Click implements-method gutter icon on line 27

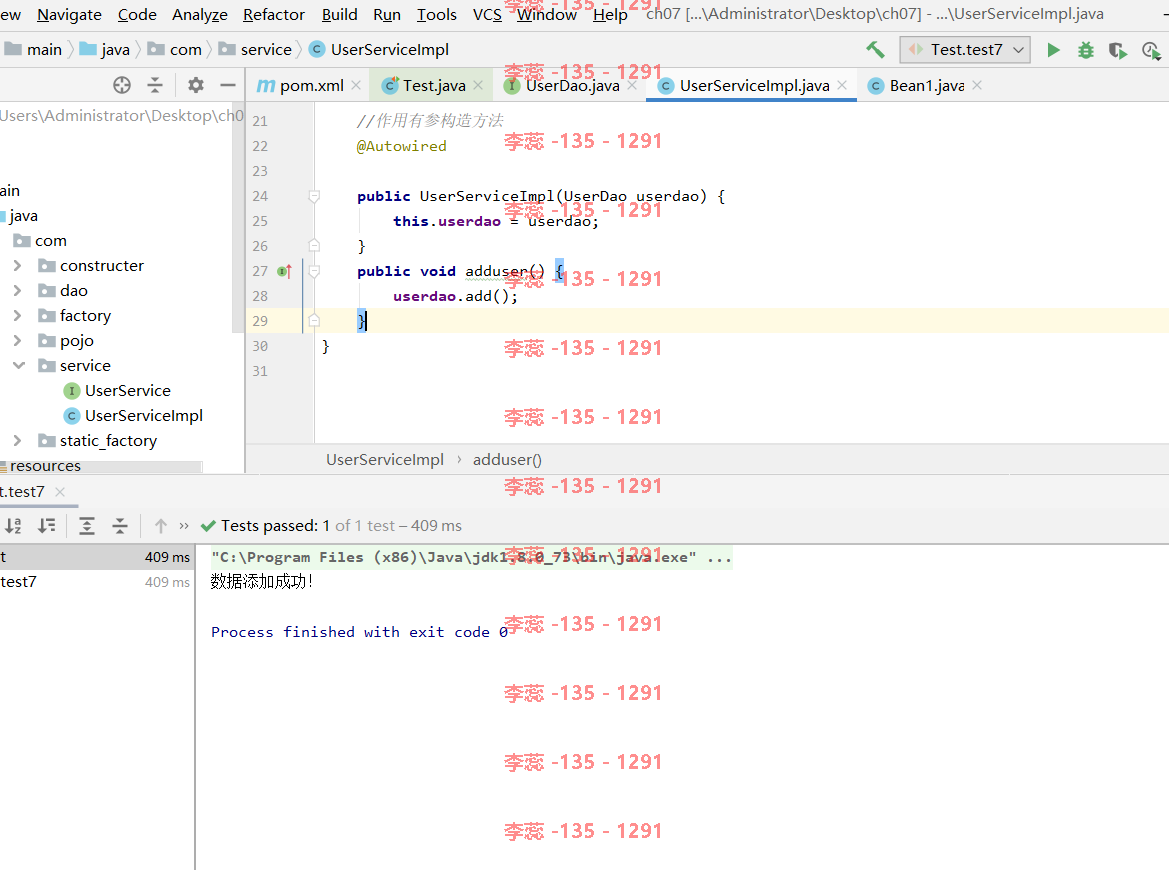point(283,271)
